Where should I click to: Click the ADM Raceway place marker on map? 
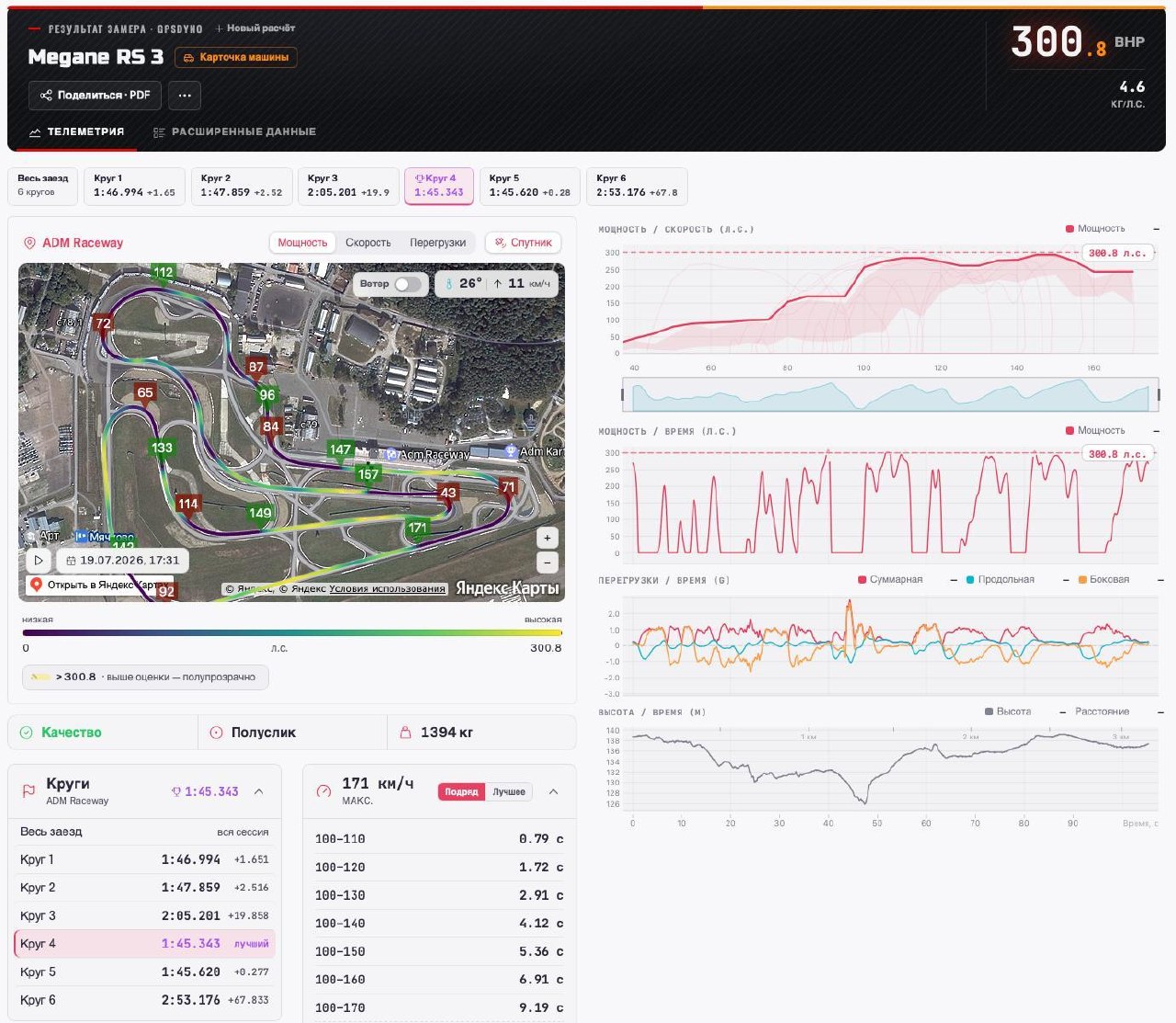coord(391,454)
